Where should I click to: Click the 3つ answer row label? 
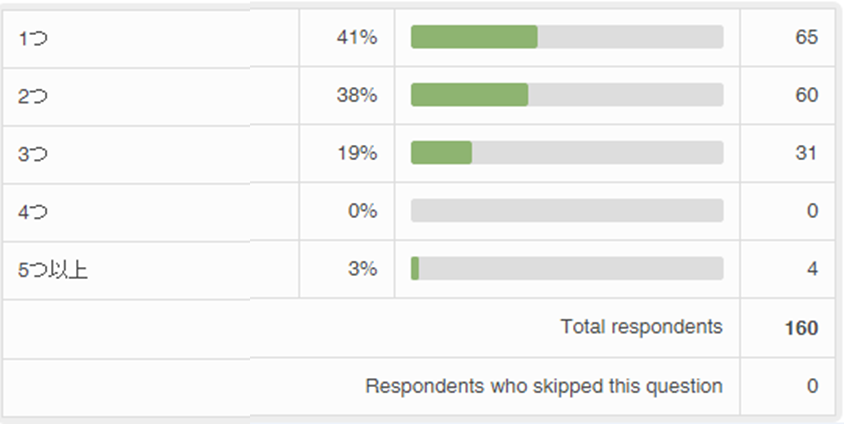coord(33,154)
